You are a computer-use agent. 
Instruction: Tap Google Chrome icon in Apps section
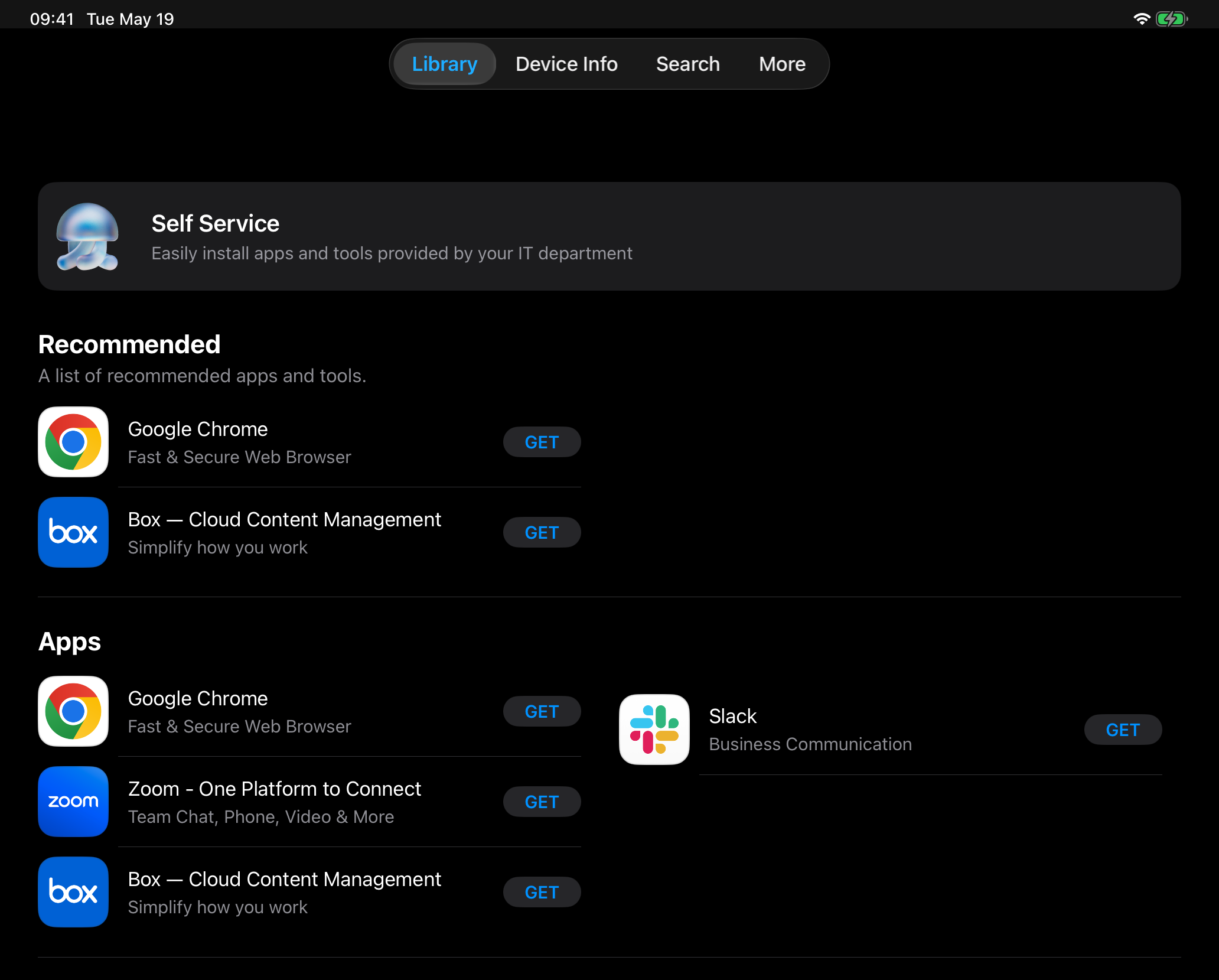point(73,711)
